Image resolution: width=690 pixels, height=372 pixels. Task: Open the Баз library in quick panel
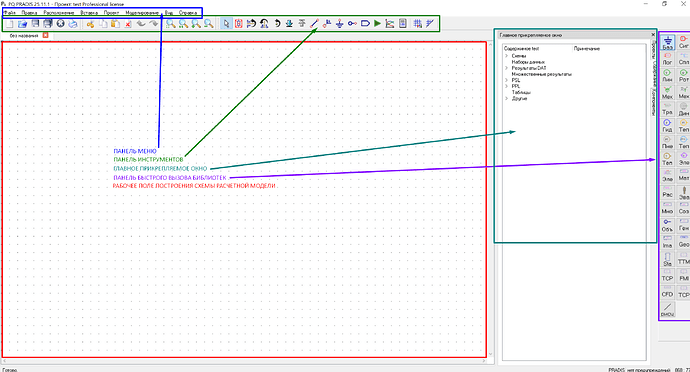point(668,43)
